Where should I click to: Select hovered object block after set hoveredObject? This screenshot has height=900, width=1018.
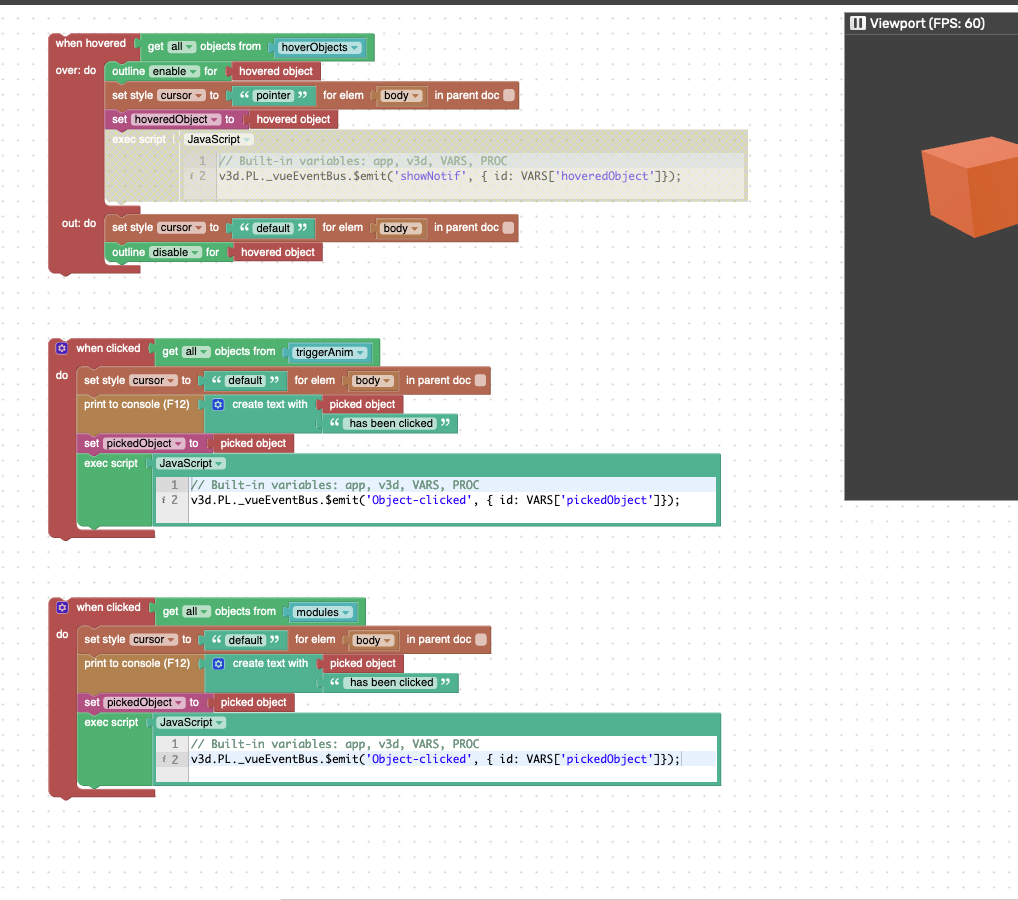tap(293, 119)
